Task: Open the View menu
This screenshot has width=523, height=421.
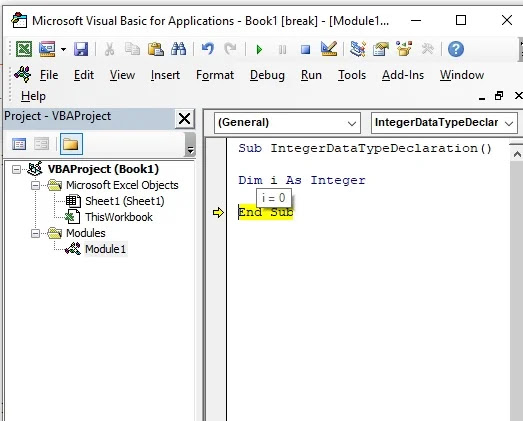Action: pos(122,75)
